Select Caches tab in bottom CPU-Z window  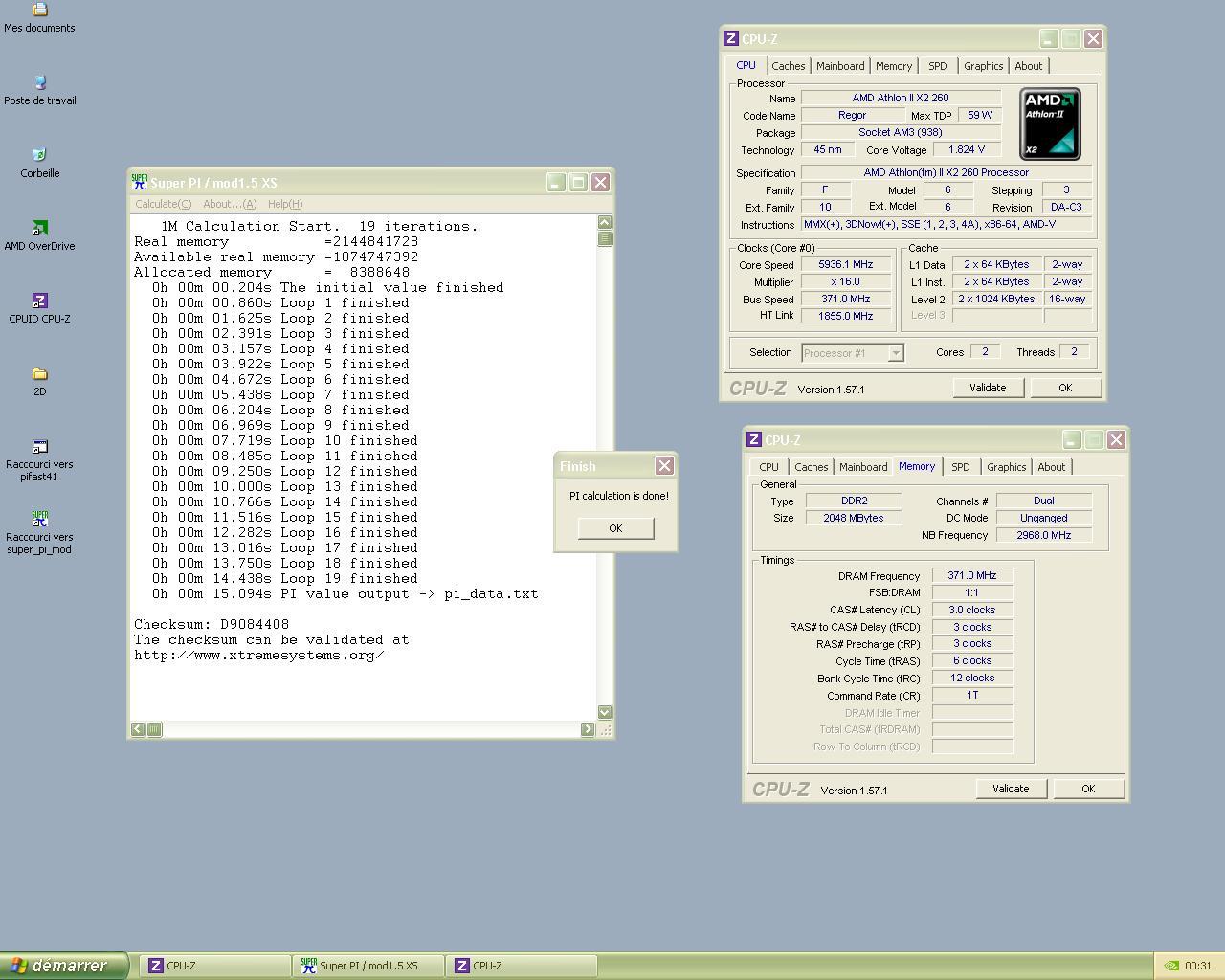coord(811,467)
